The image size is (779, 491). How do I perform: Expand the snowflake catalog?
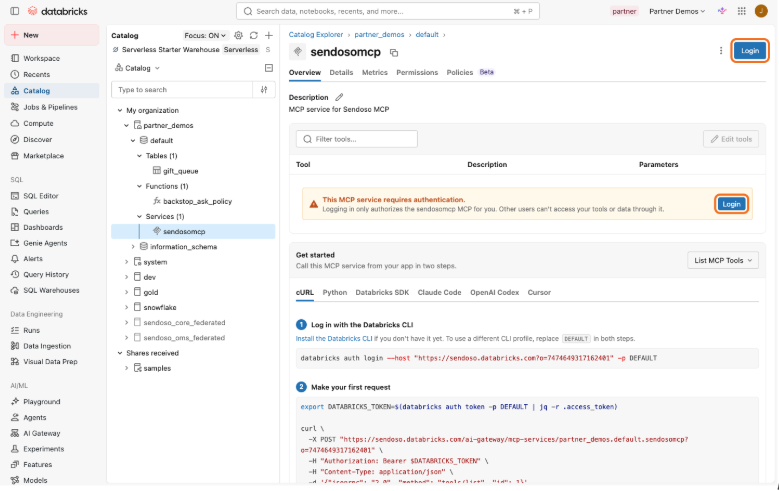126,307
